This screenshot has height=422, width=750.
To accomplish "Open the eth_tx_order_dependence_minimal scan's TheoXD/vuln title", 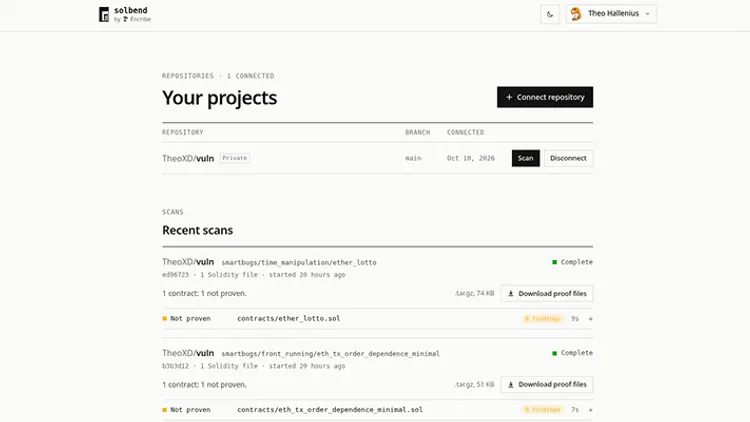I will [188, 353].
